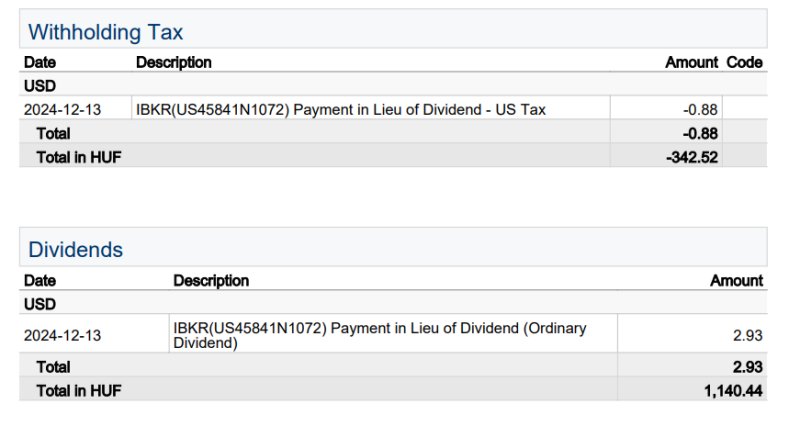Select the USD currency row under Dividends
This screenshot has width=800, height=437.
click(40, 304)
